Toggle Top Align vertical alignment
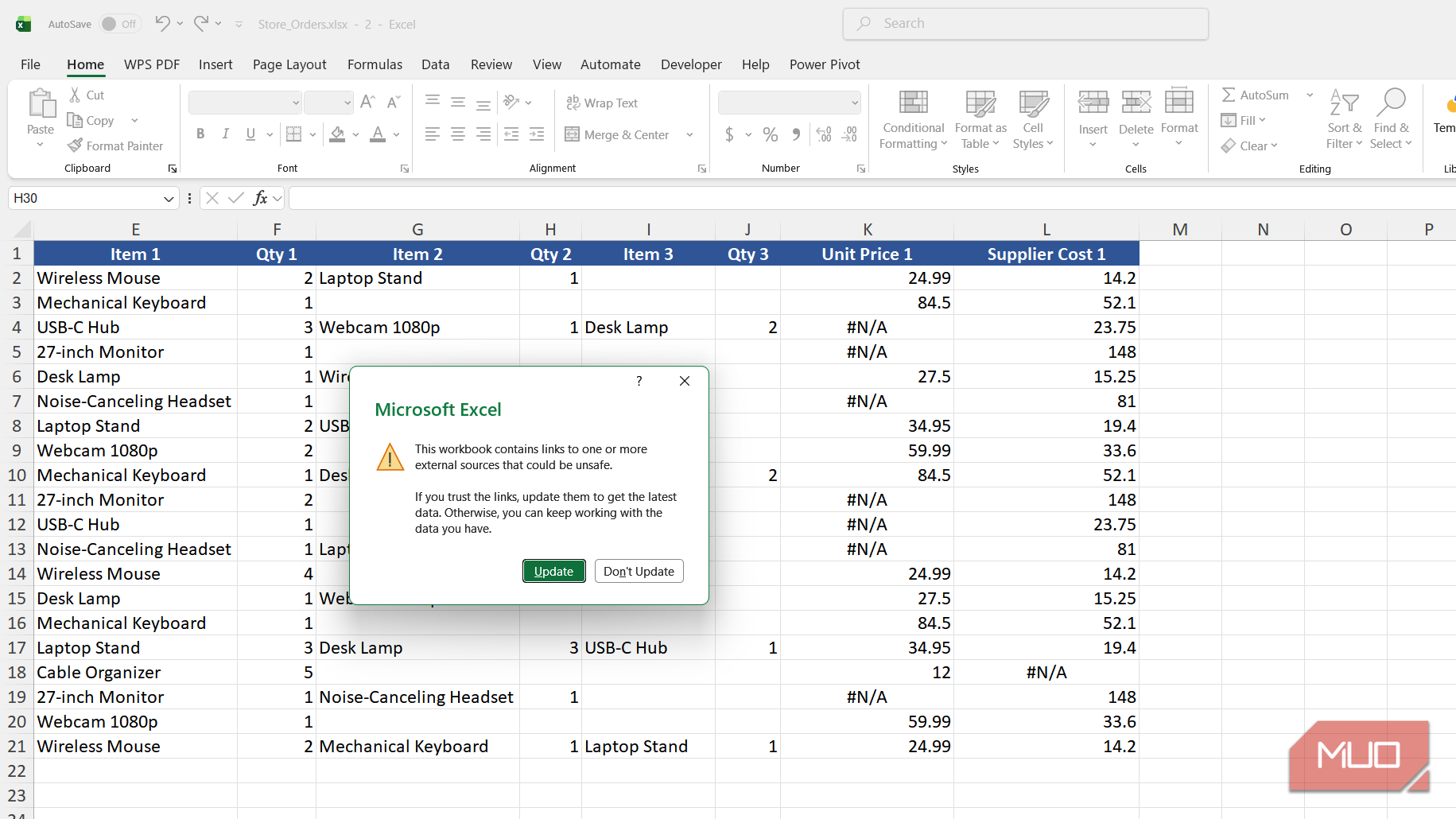 [433, 102]
